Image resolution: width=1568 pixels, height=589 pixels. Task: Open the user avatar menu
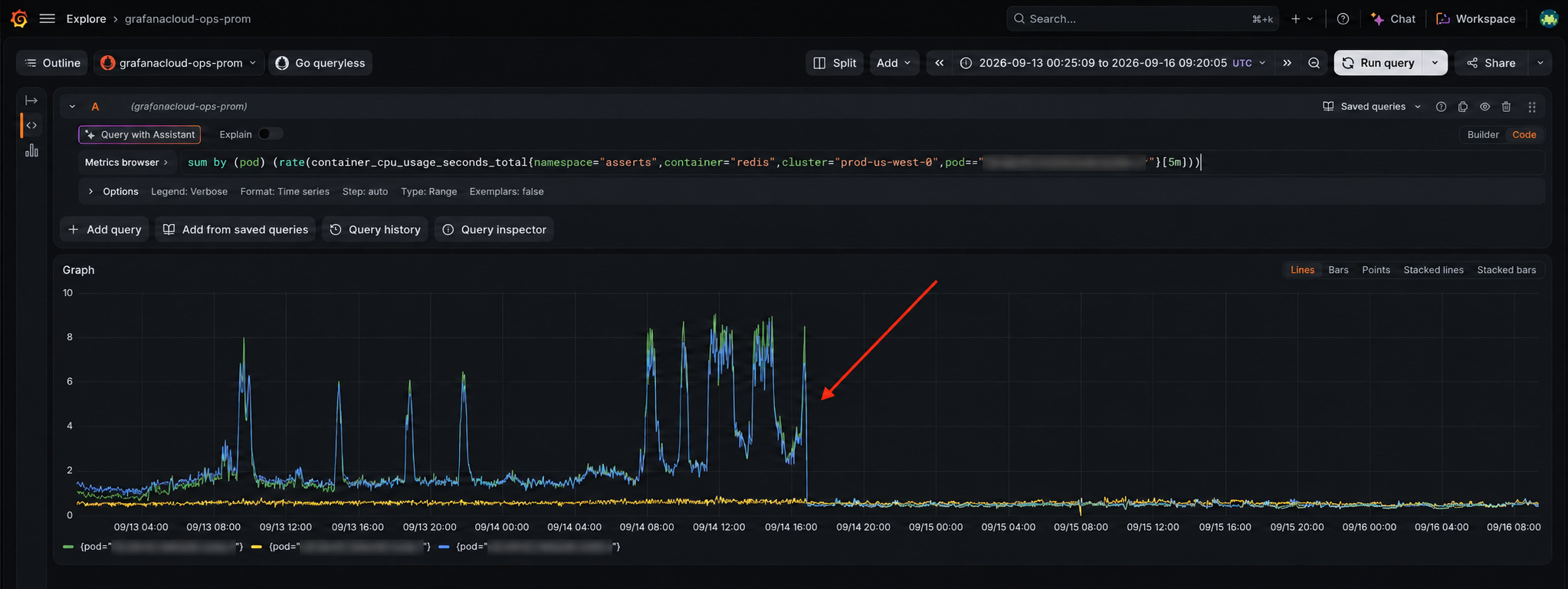(1549, 18)
